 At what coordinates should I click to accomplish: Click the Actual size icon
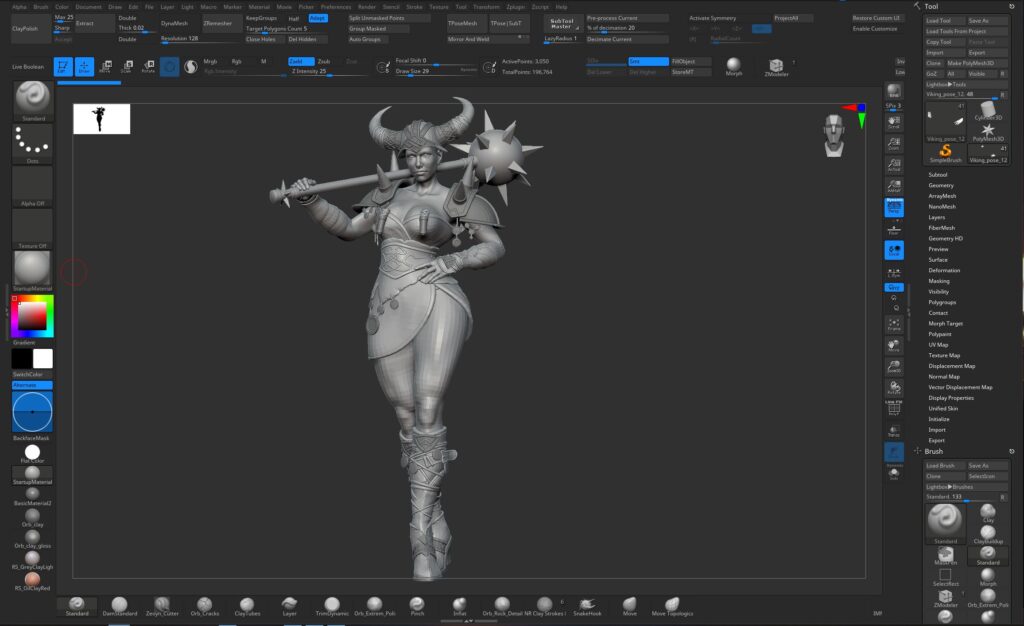tap(894, 164)
